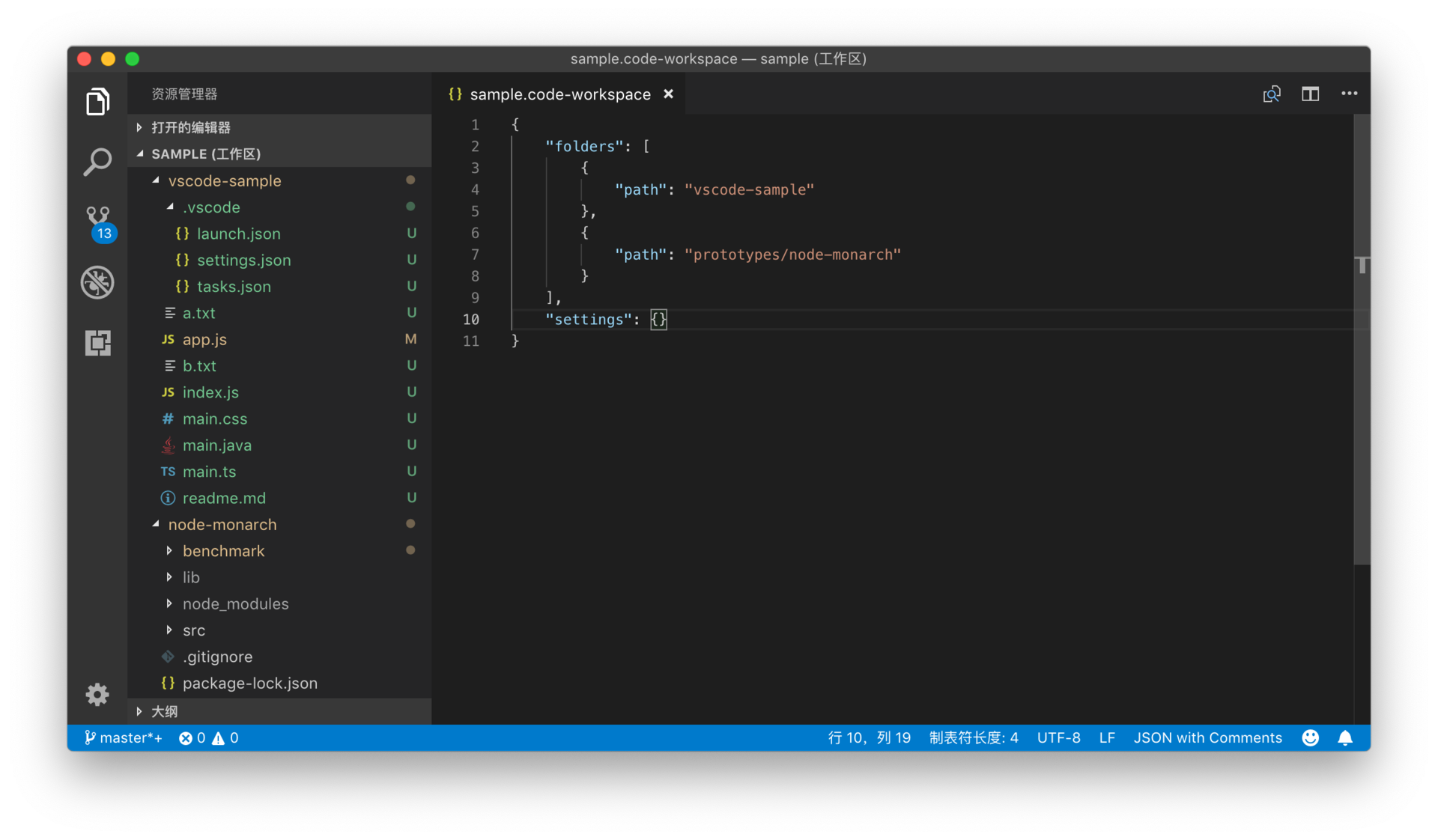This screenshot has height=840, width=1438.
Task: Click the notifications bell in status bar
Action: (x=1345, y=738)
